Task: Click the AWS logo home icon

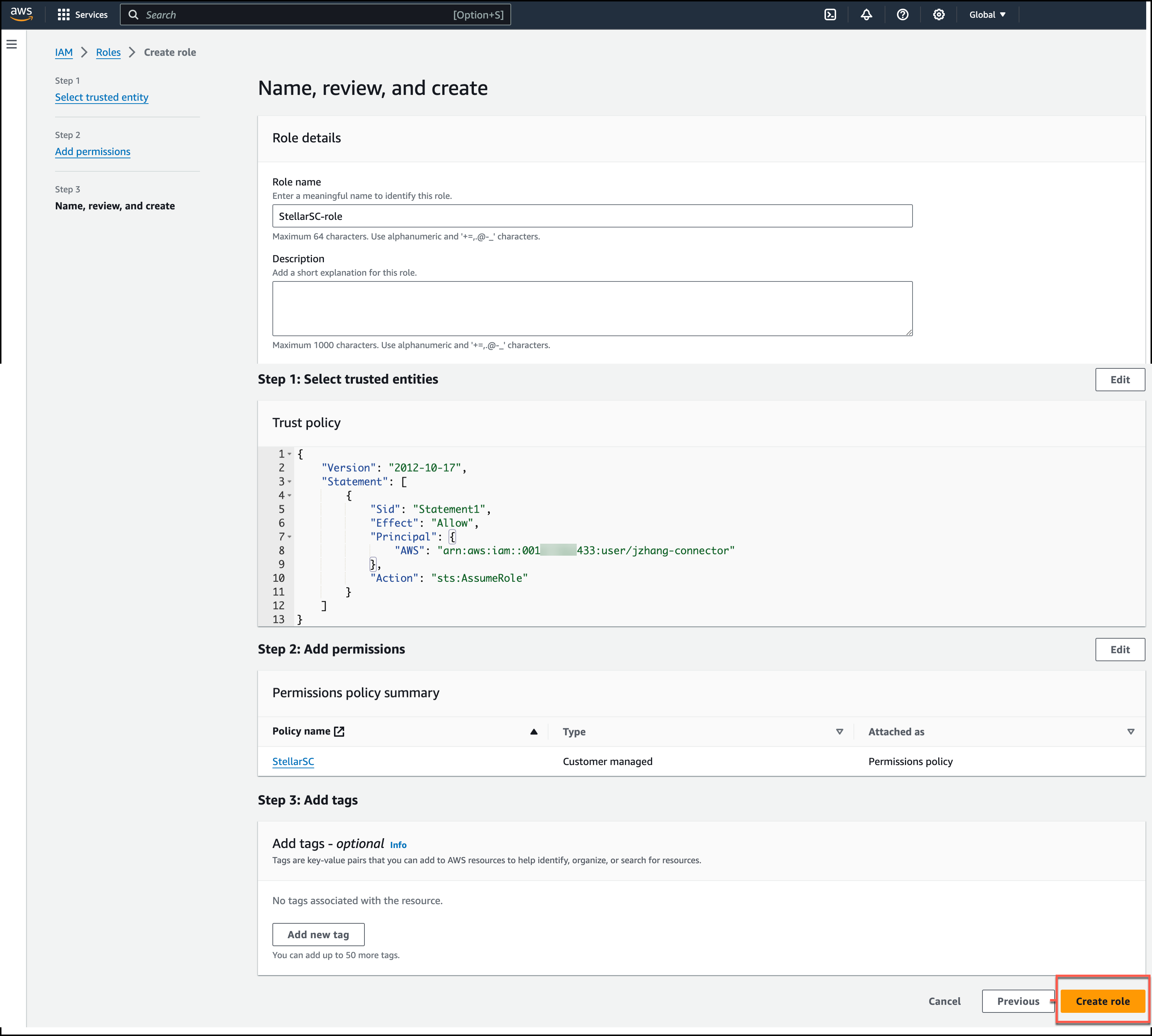Action: (x=21, y=14)
